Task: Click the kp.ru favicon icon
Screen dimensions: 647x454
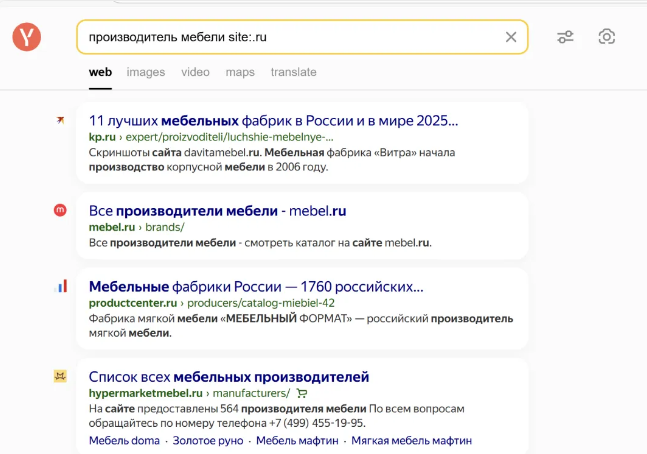Action: click(60, 121)
